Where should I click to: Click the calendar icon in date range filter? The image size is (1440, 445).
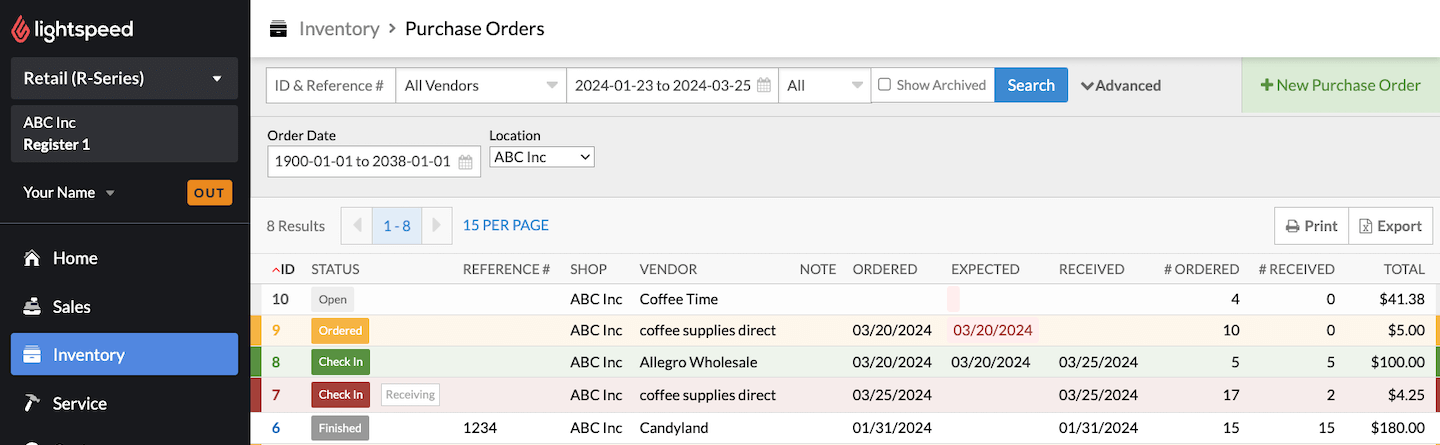pos(764,86)
